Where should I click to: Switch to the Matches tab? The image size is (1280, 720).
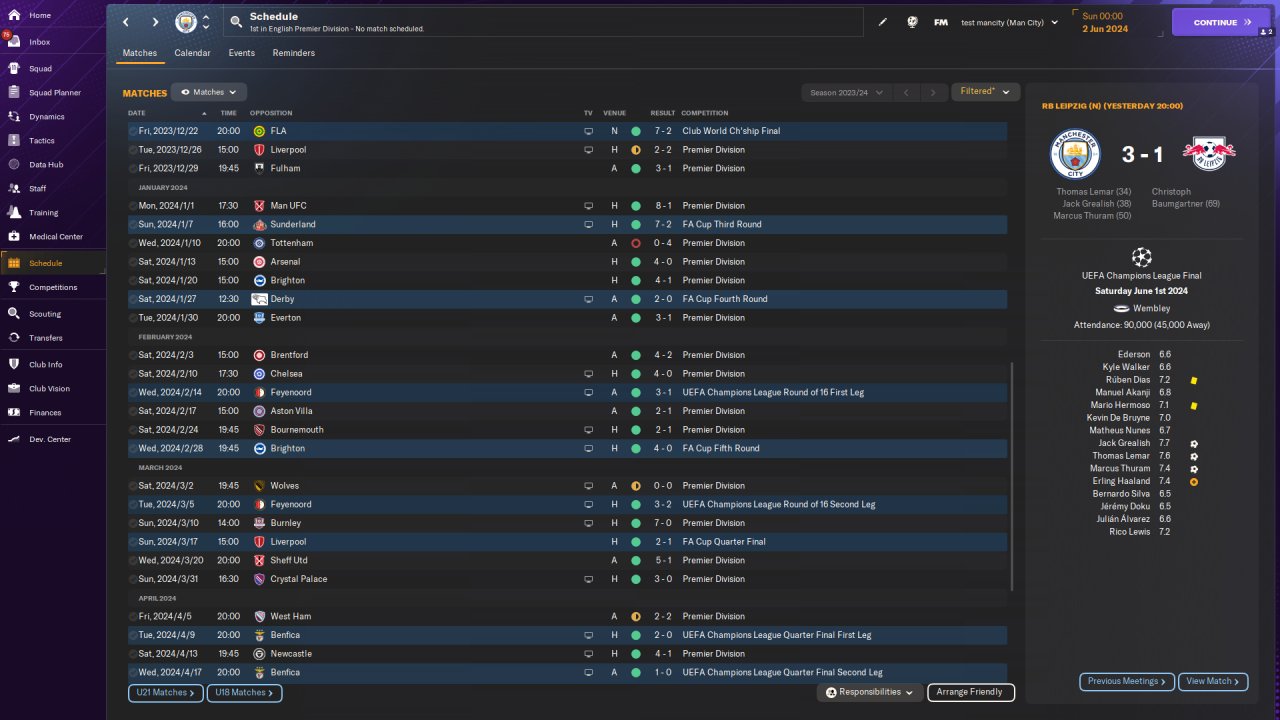[x=140, y=53]
